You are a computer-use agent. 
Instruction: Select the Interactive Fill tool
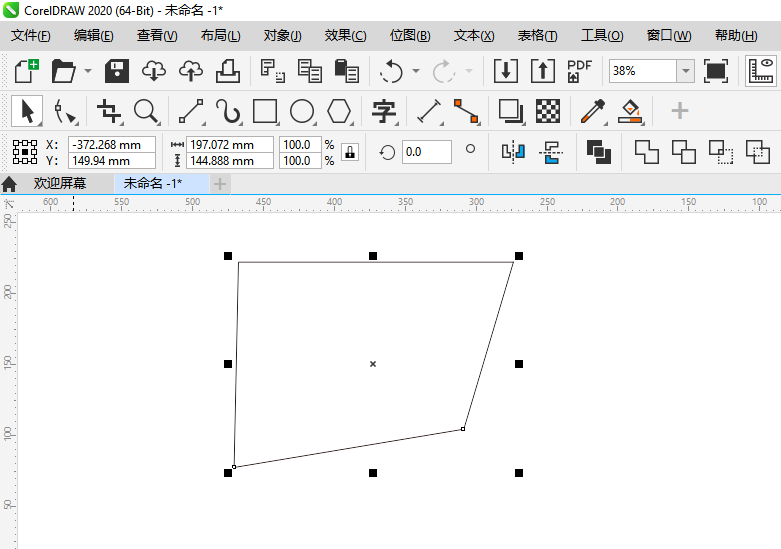pyautogui.click(x=629, y=110)
